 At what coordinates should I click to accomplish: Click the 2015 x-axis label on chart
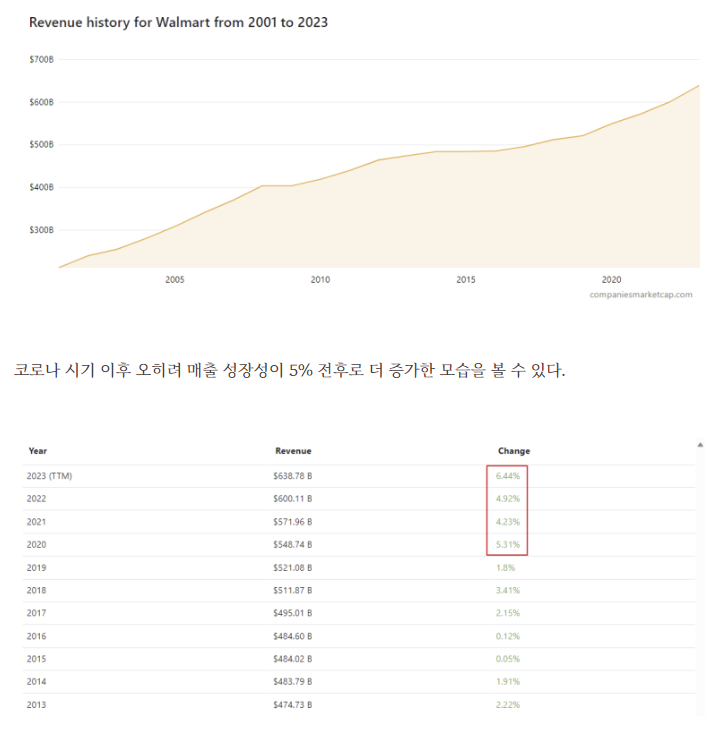click(466, 279)
